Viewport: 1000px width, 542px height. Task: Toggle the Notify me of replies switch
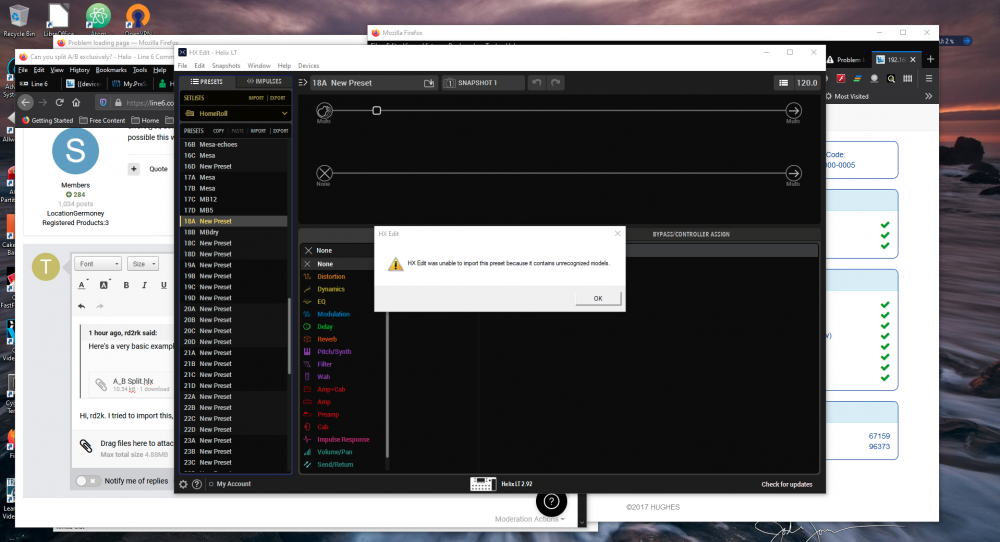click(88, 481)
